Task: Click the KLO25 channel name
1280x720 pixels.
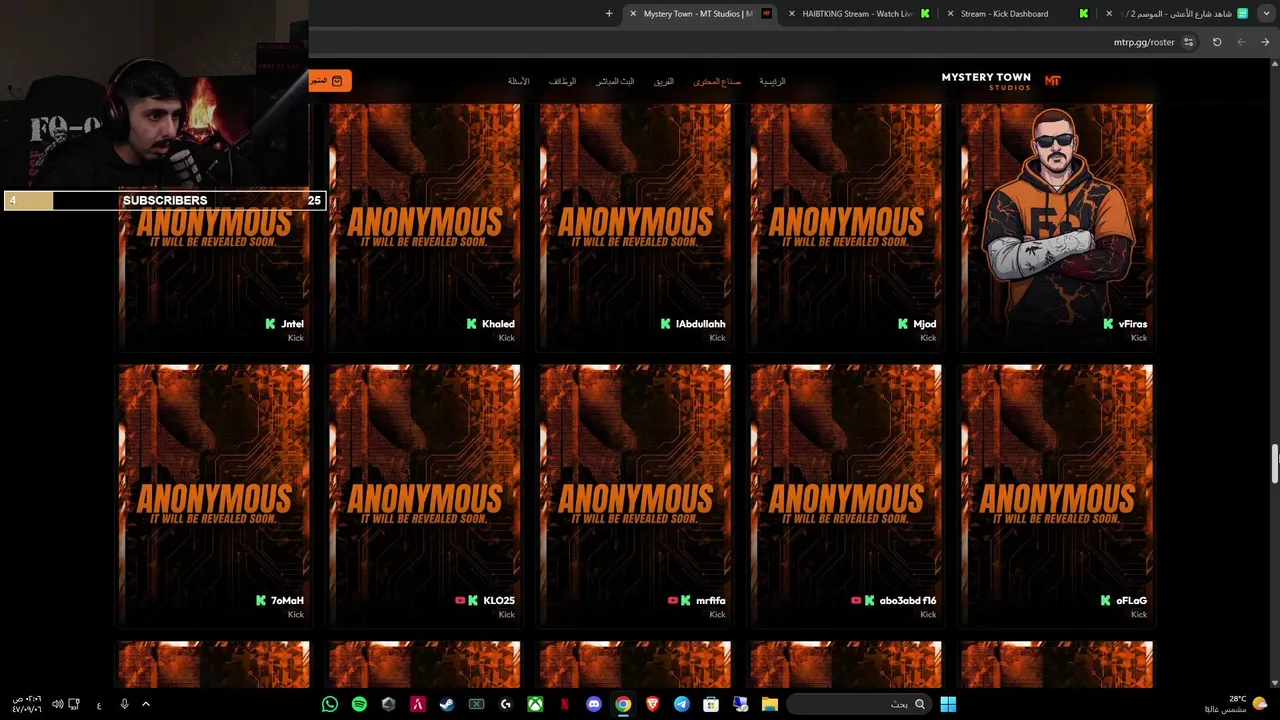Action: click(499, 601)
